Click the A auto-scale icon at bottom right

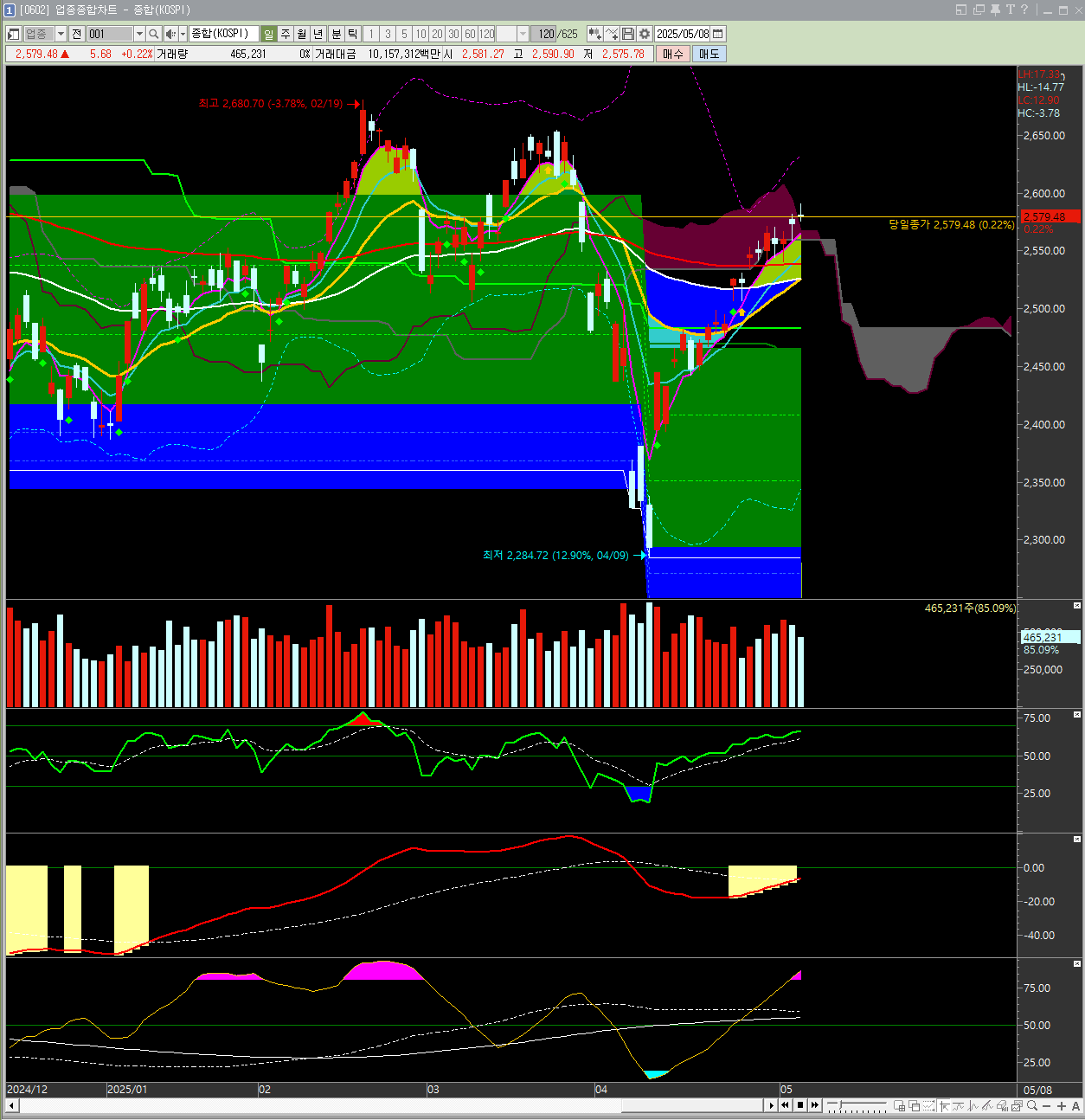1075,1105
